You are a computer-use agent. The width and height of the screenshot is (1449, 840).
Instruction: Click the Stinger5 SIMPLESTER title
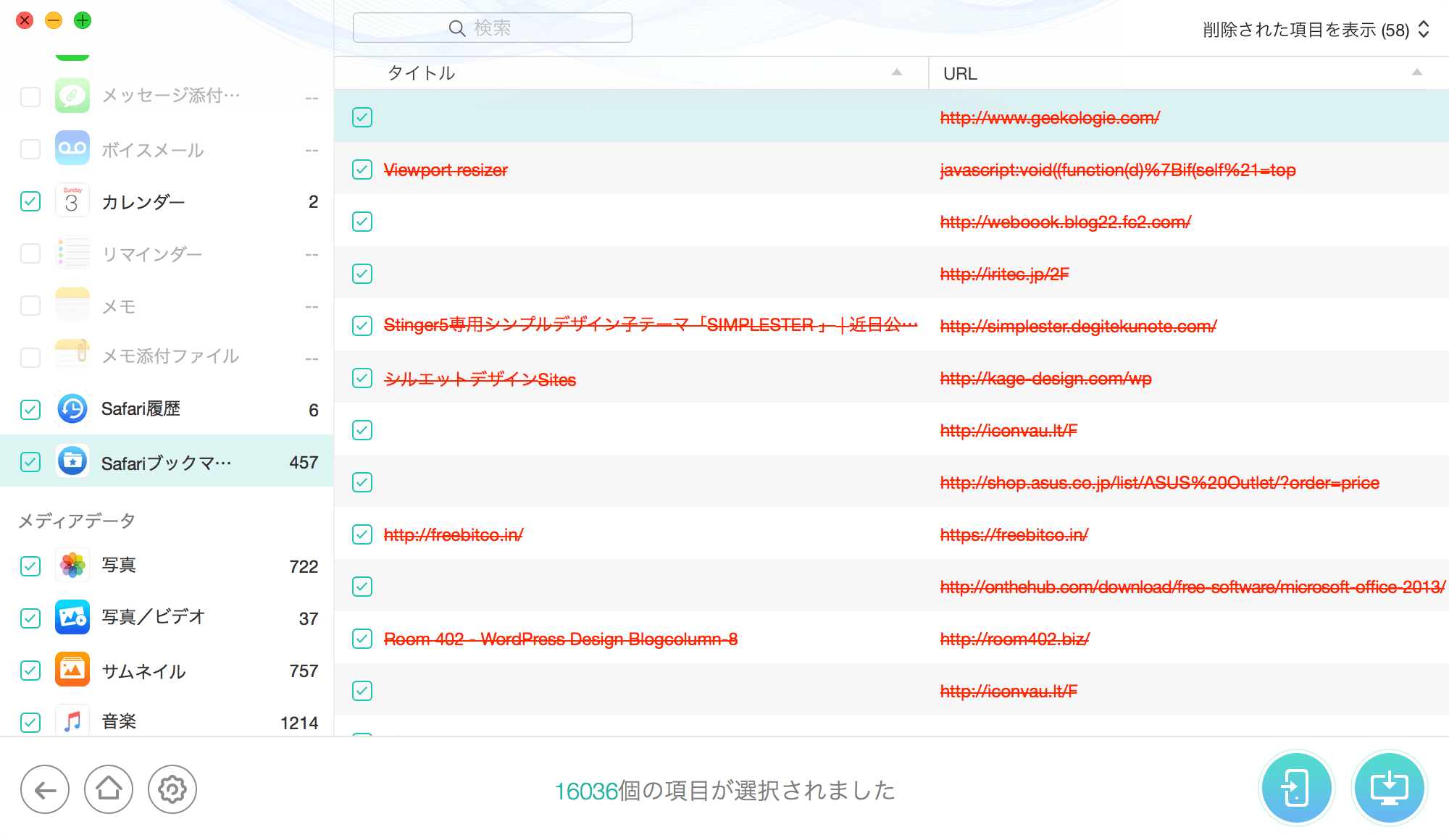coord(651,325)
